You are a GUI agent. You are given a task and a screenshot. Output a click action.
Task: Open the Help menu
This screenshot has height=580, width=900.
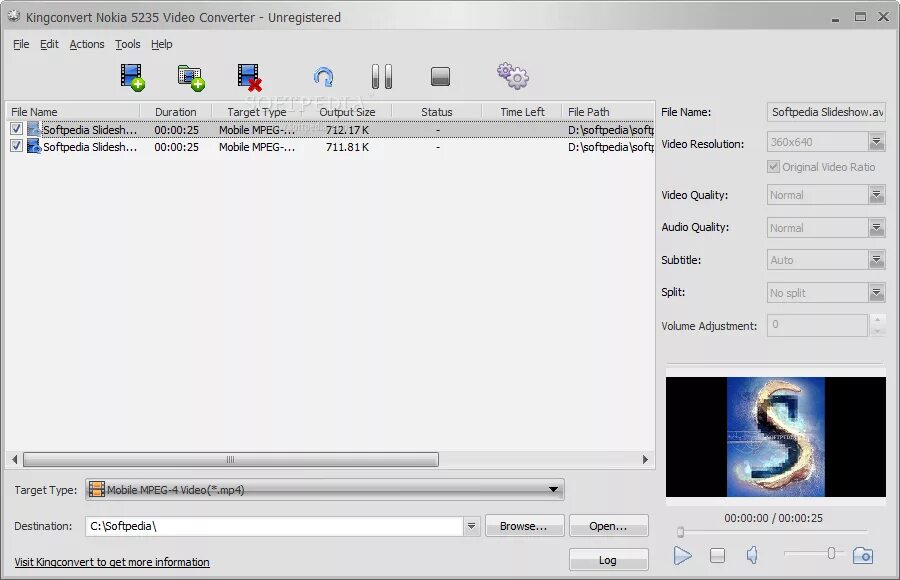pyautogui.click(x=162, y=44)
